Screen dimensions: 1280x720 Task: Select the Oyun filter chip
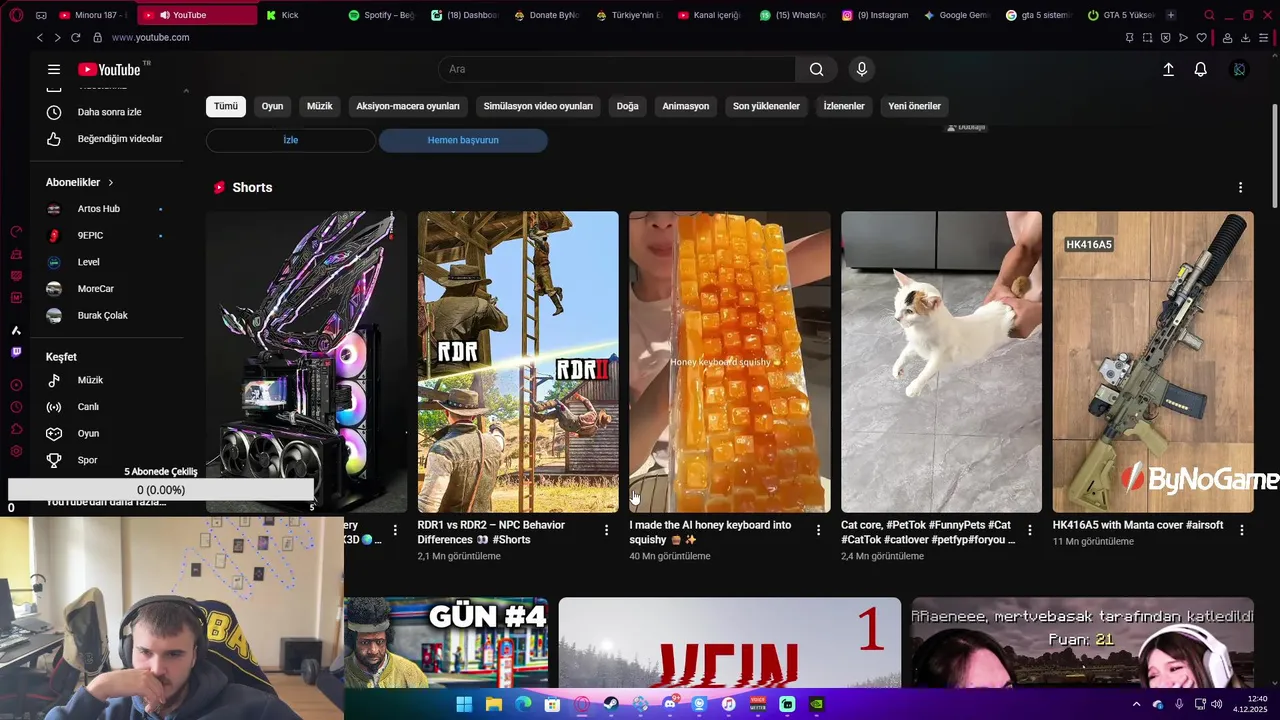pyautogui.click(x=272, y=106)
